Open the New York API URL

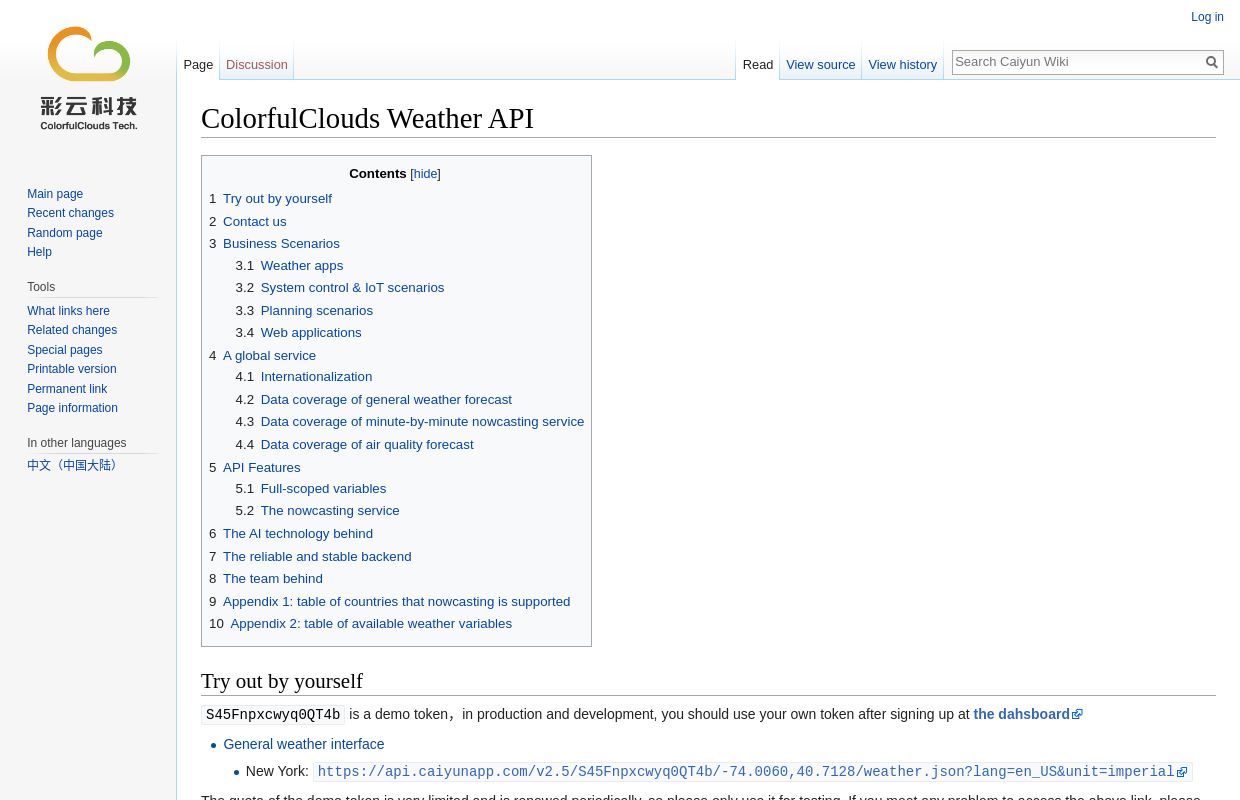pyautogui.click(x=752, y=772)
